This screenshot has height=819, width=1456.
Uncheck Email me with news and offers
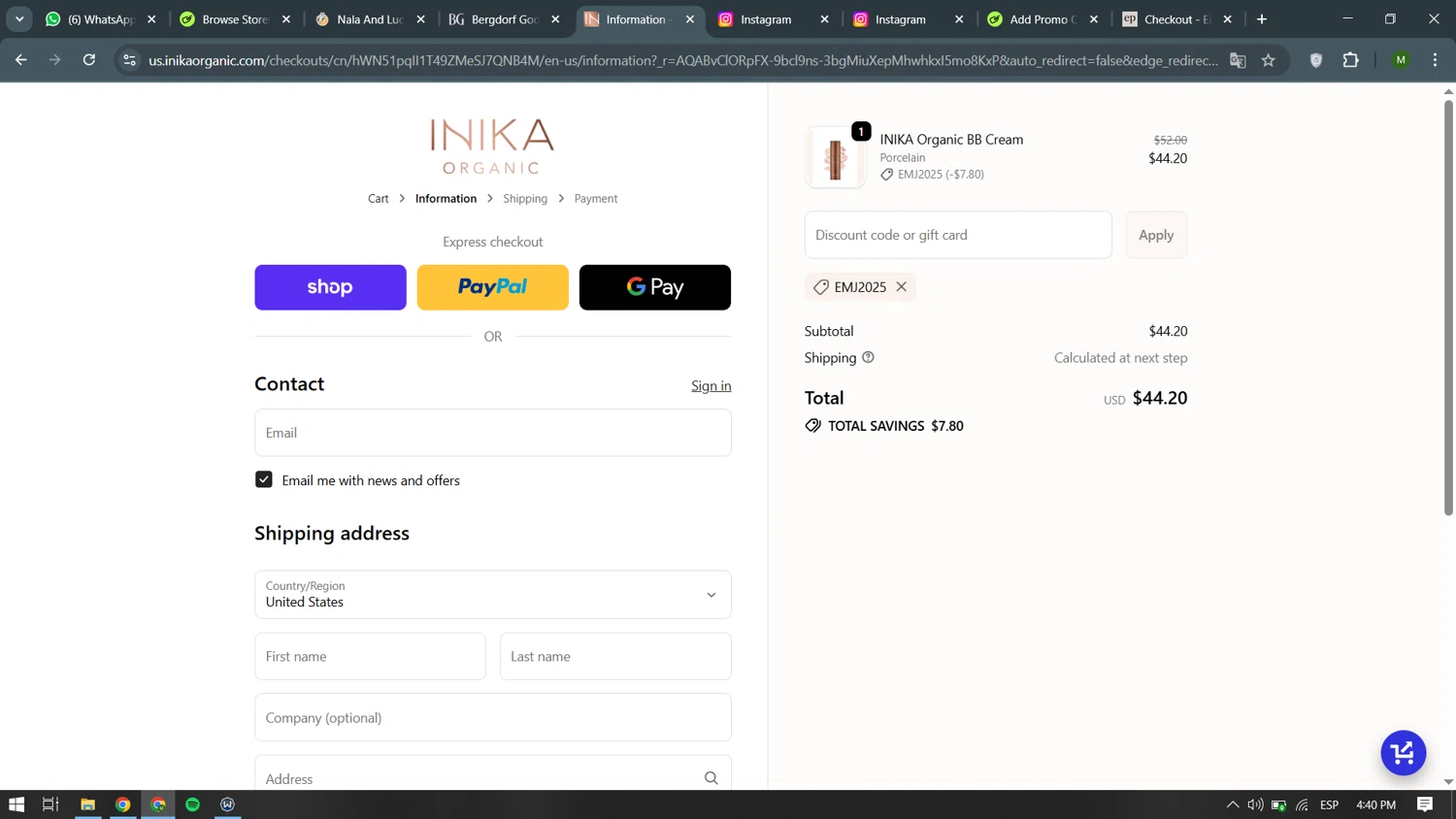tap(264, 479)
